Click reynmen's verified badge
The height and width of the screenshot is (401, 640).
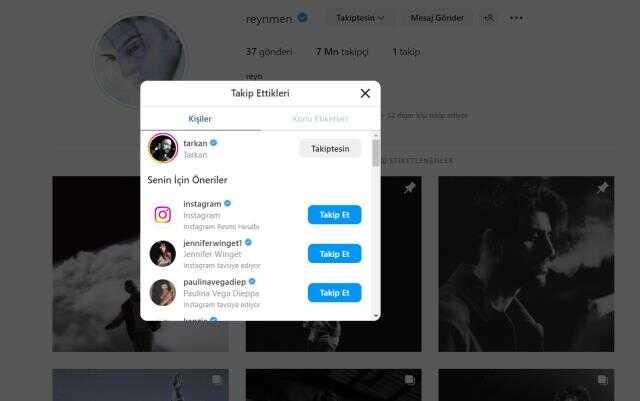(302, 18)
